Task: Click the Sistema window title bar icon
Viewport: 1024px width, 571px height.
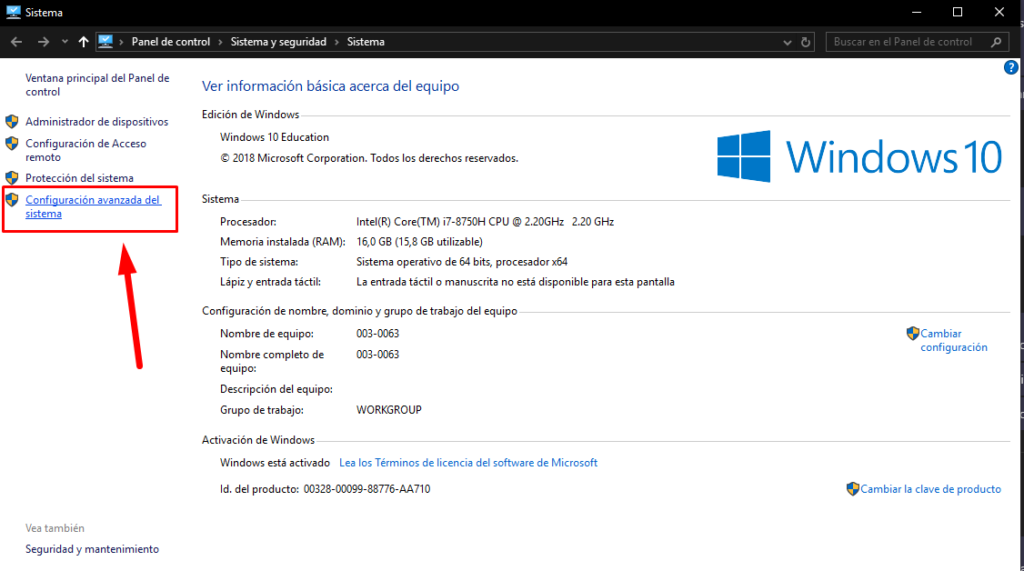Action: (x=13, y=12)
